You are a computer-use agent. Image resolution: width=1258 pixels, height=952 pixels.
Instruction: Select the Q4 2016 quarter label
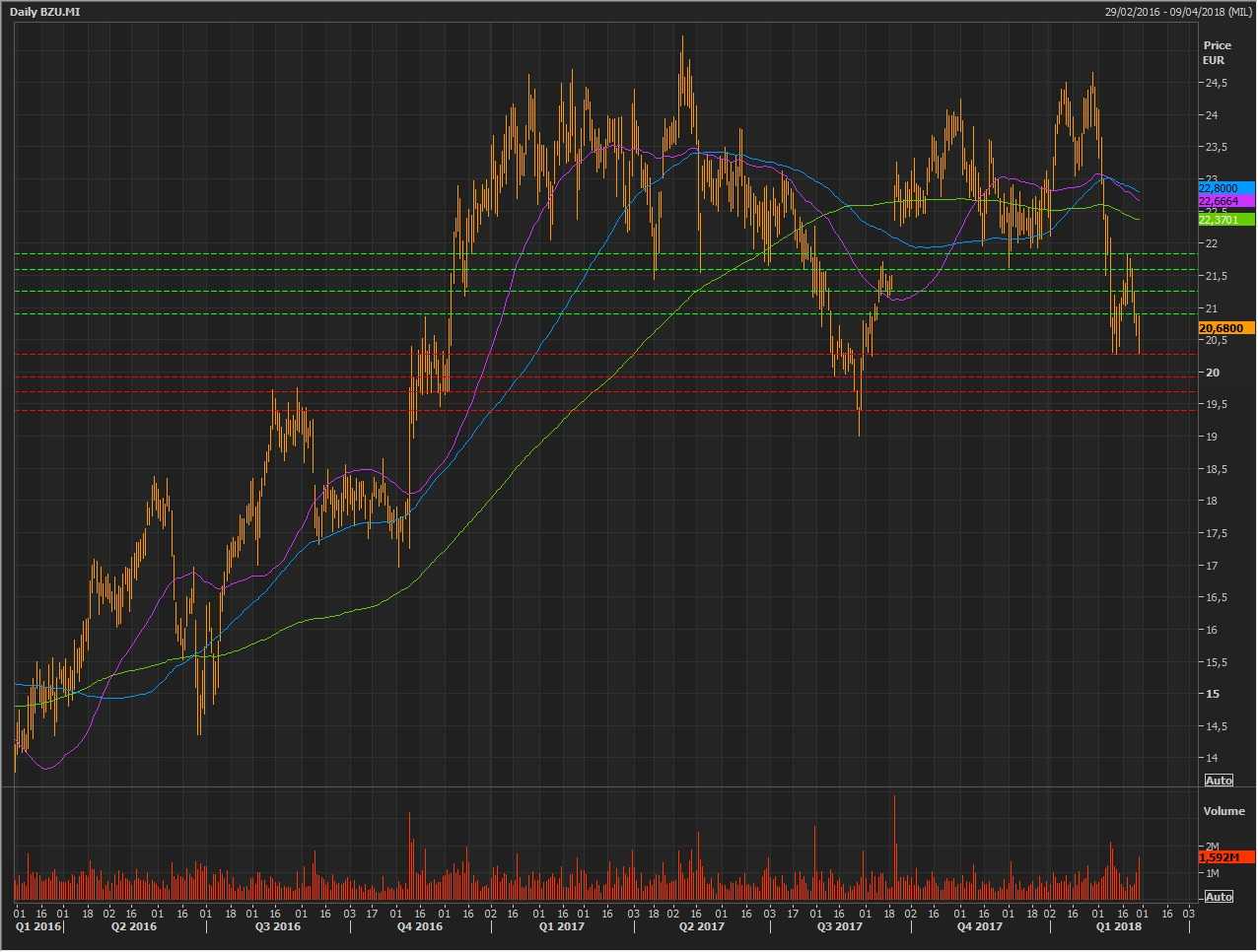[x=420, y=926]
